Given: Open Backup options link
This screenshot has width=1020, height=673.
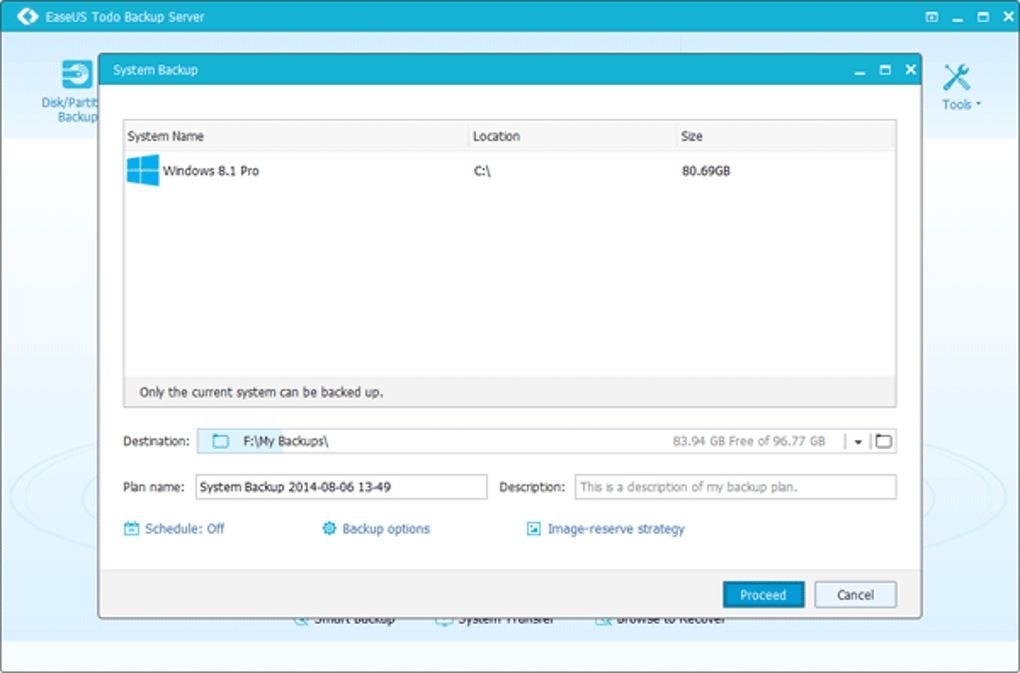Looking at the screenshot, I should click(386, 529).
